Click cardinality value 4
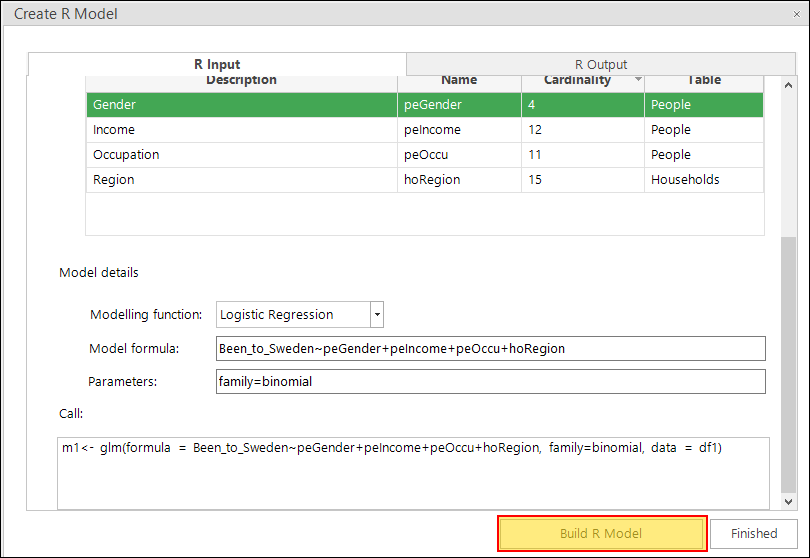This screenshot has width=810, height=558. click(x=583, y=105)
